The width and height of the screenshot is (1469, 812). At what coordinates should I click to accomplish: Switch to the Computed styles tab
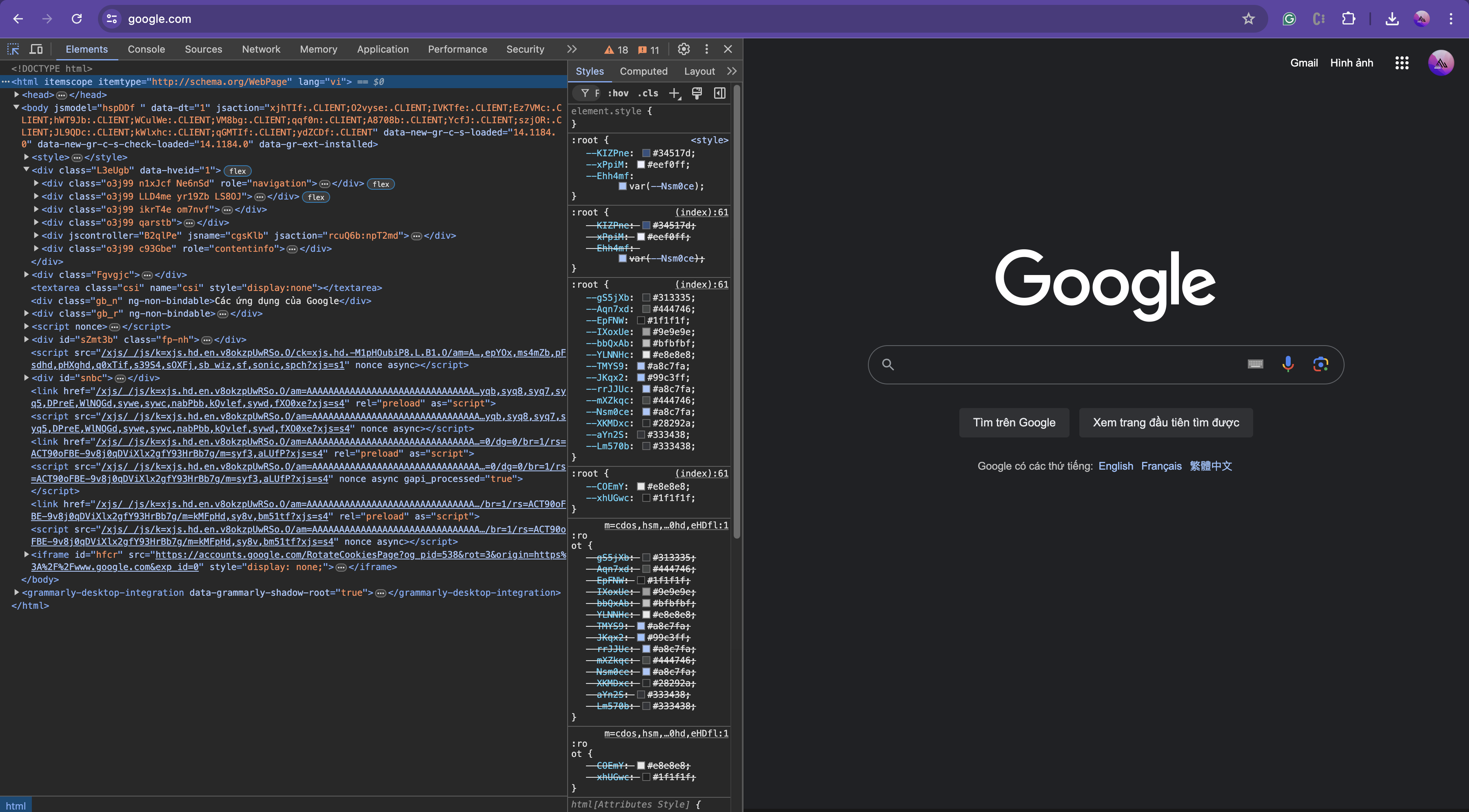point(643,71)
